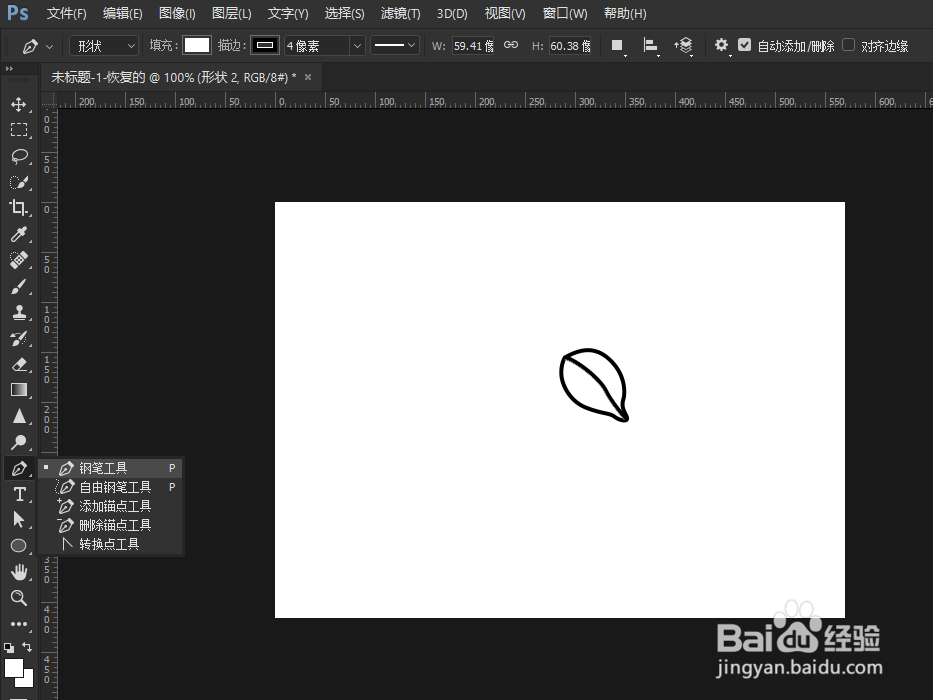Image resolution: width=933 pixels, height=700 pixels.
Task: Select the Dodge tool
Action: [18, 442]
